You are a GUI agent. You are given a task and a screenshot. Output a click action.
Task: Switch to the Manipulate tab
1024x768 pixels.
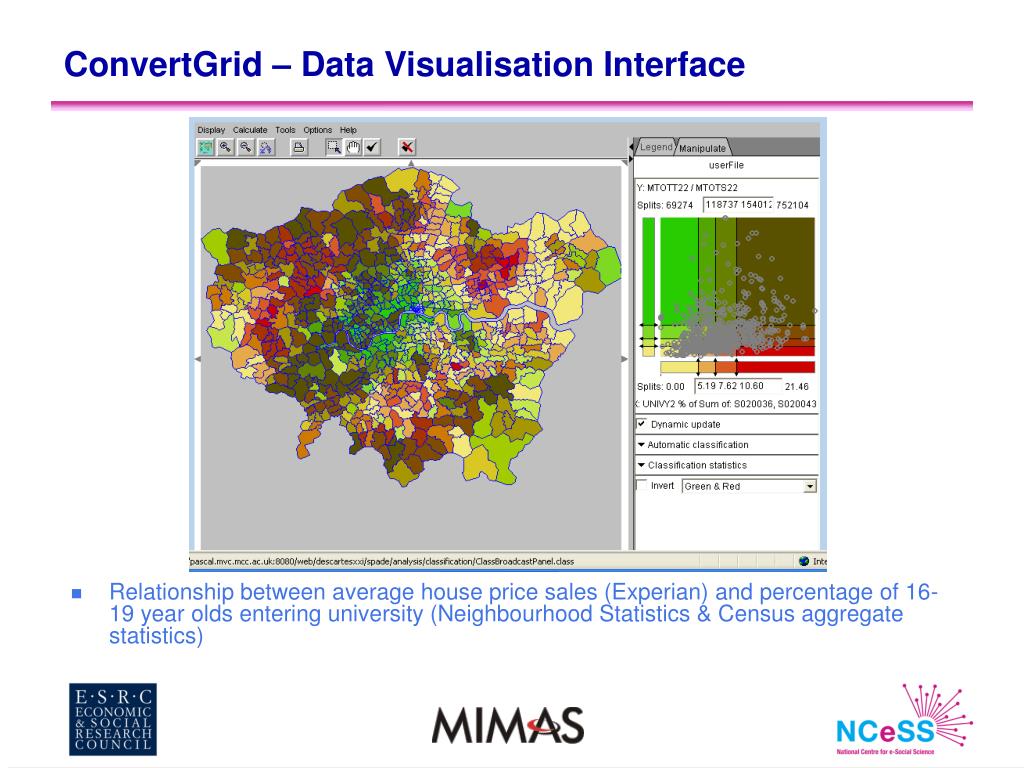pos(702,148)
